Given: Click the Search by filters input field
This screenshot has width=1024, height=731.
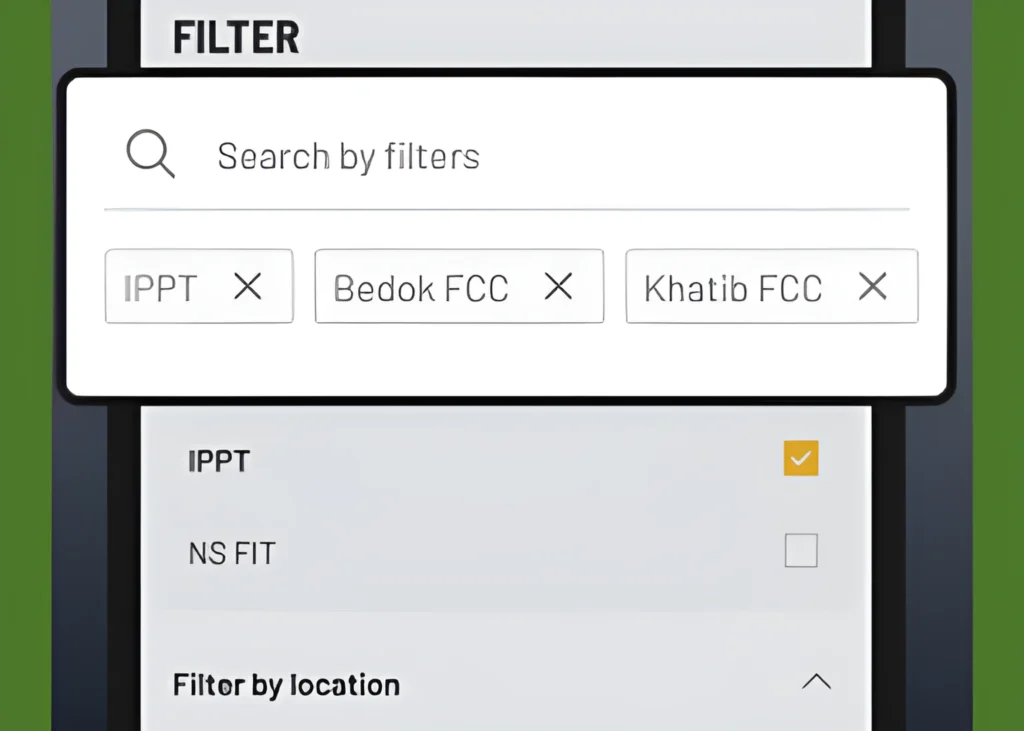Looking at the screenshot, I should pyautogui.click(x=348, y=155).
